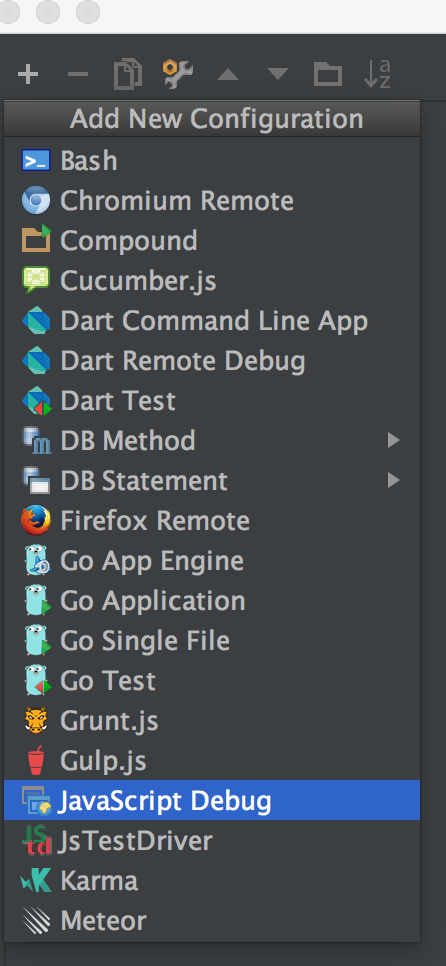Open the DB Method entry

tap(212, 440)
